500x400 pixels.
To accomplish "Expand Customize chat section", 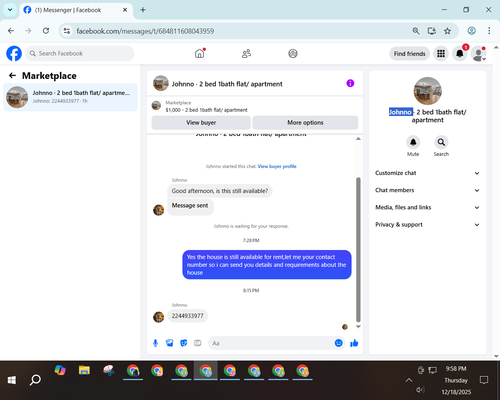I will point(427,173).
